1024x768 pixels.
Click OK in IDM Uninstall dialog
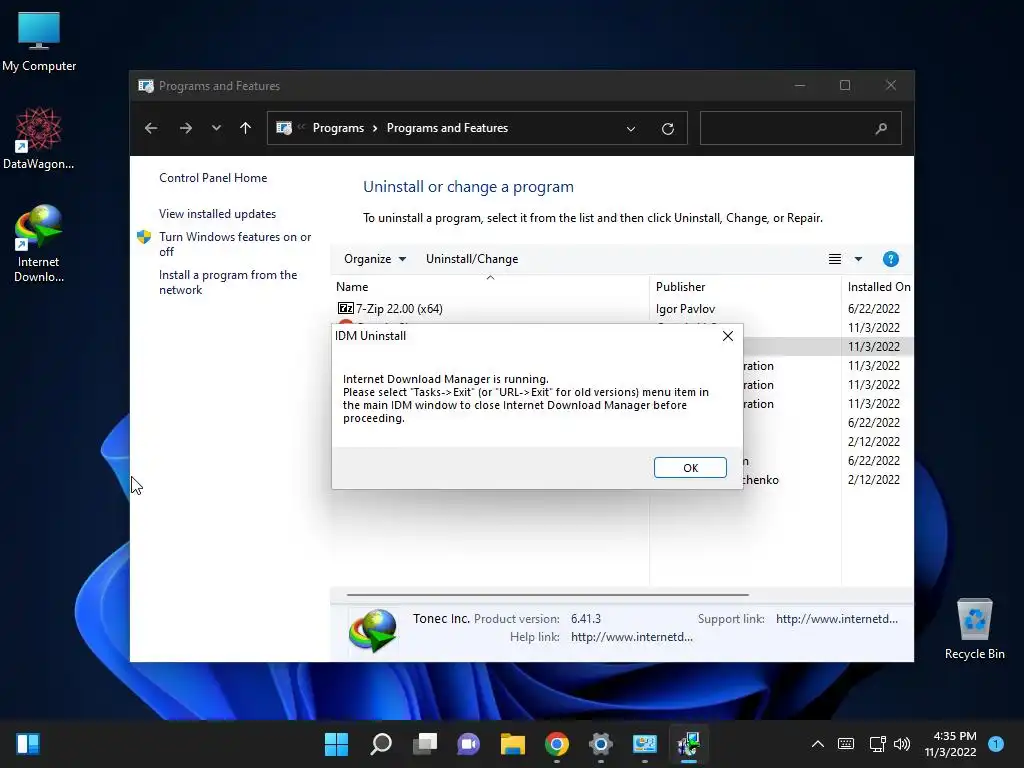(x=690, y=468)
